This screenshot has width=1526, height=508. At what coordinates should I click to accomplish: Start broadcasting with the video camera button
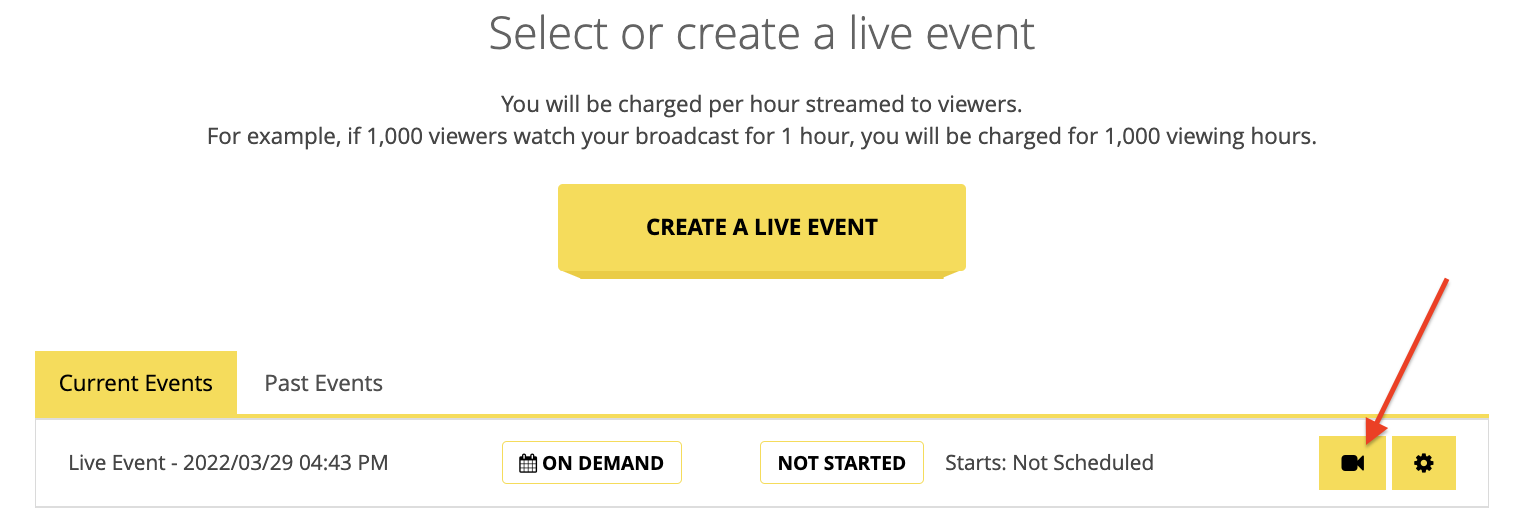point(1352,463)
